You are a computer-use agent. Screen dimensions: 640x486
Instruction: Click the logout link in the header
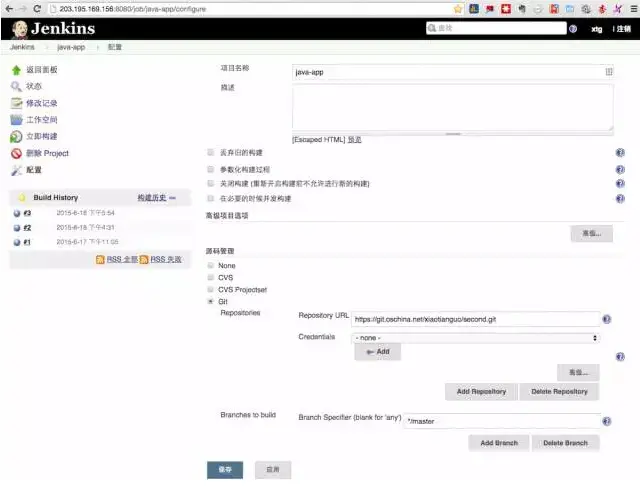[x=624, y=29]
